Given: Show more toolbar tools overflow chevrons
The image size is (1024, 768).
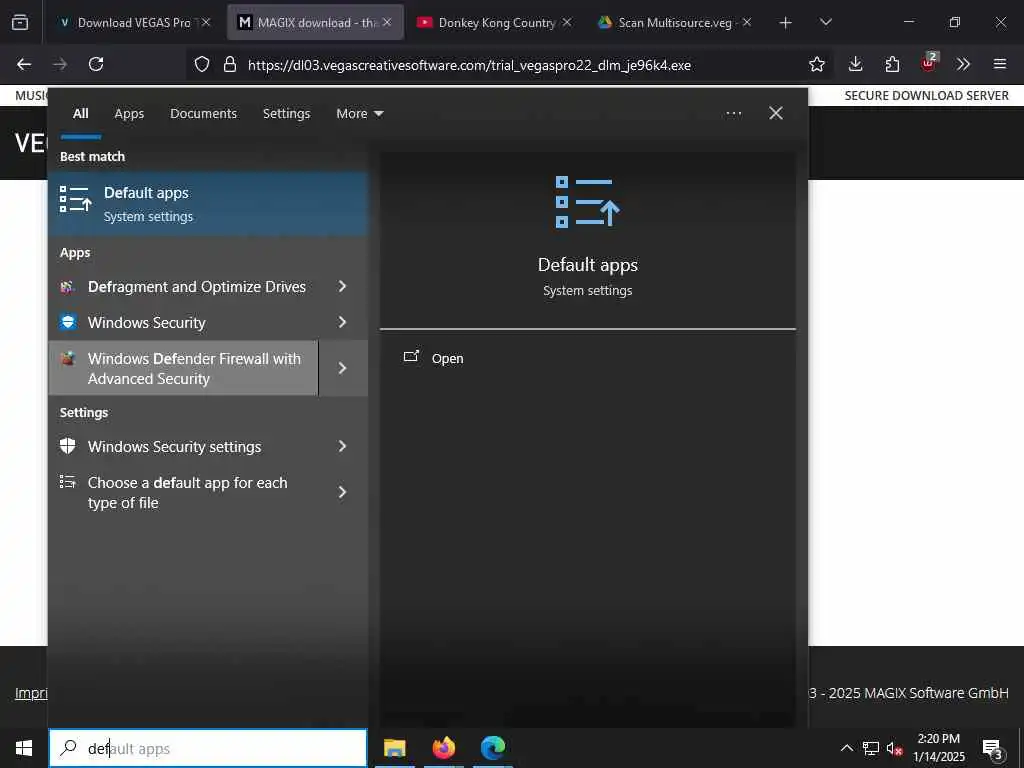Looking at the screenshot, I should pyautogui.click(x=963, y=64).
